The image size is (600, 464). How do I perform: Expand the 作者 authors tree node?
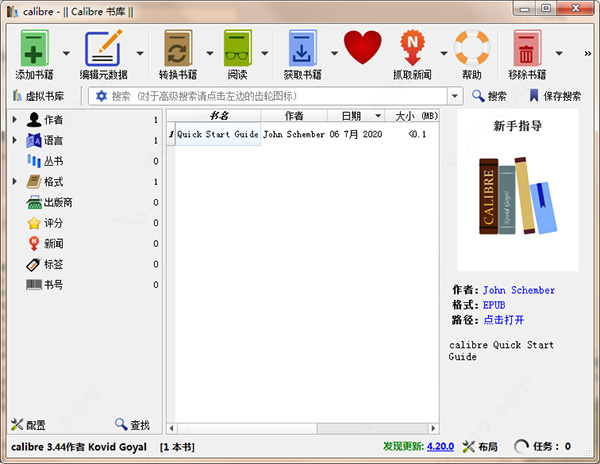15,119
